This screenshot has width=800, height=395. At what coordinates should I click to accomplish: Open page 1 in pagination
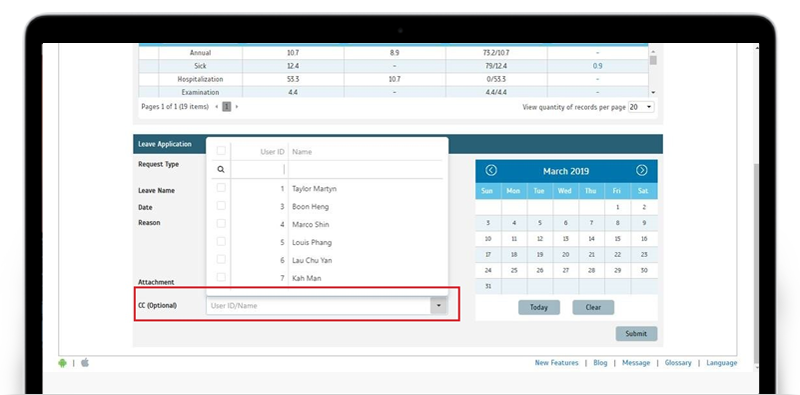[227, 107]
